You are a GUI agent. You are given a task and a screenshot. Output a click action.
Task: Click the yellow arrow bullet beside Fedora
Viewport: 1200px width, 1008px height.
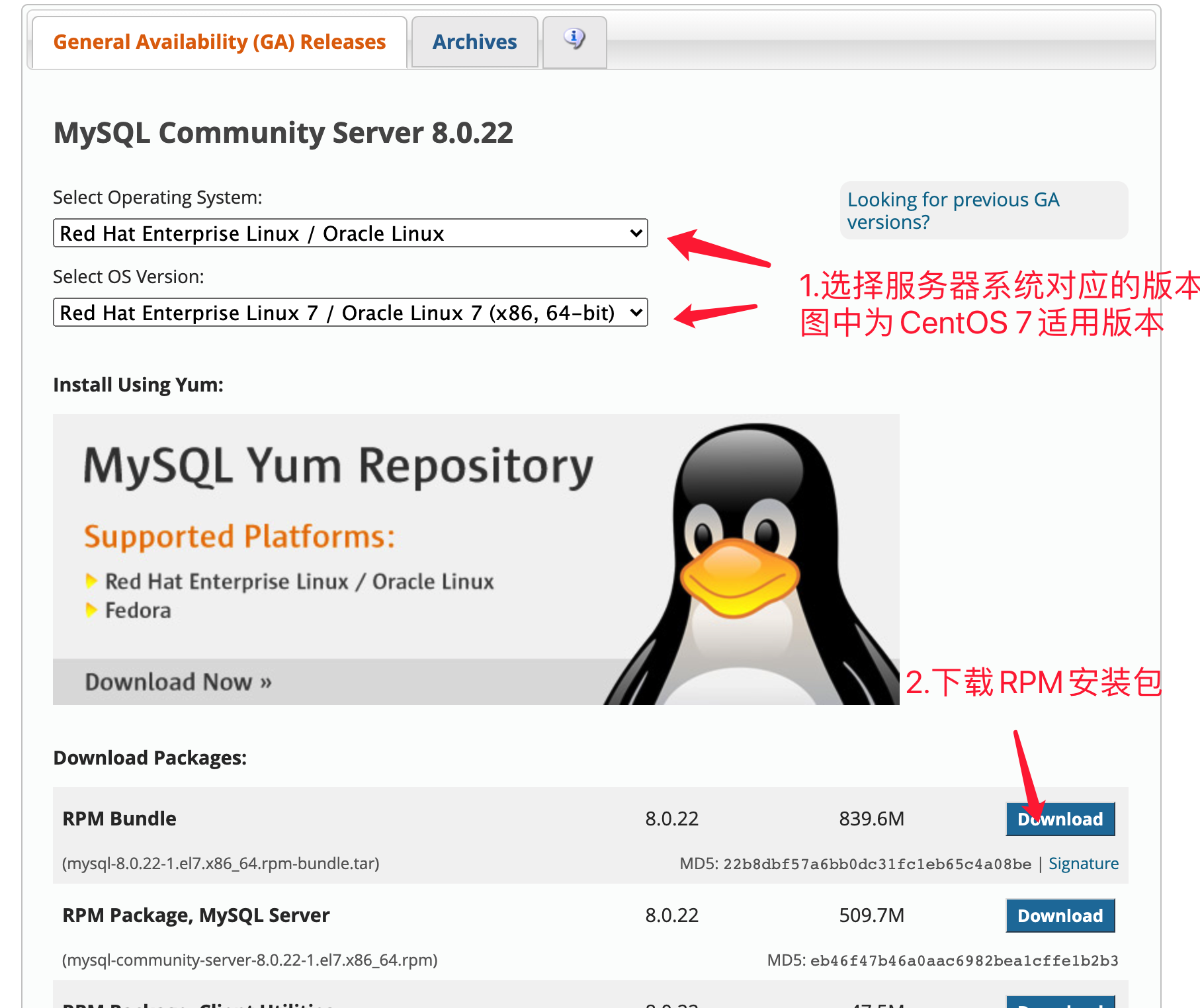coord(91,610)
